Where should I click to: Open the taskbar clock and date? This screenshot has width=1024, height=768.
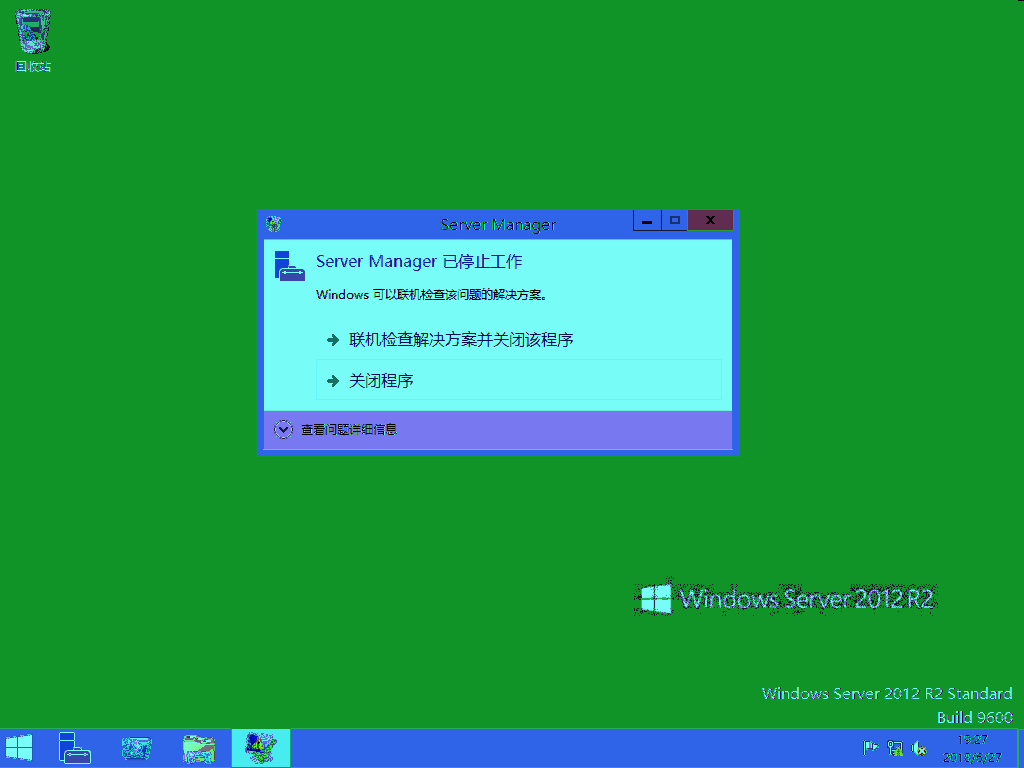coord(972,748)
